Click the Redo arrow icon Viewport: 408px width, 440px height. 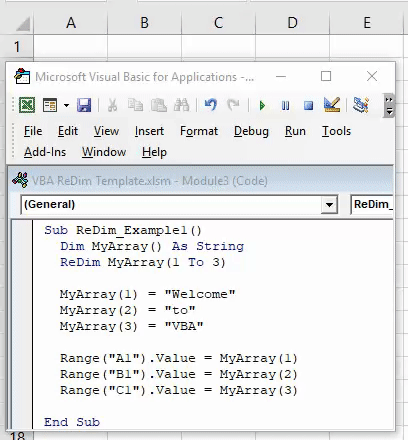[x=233, y=105]
